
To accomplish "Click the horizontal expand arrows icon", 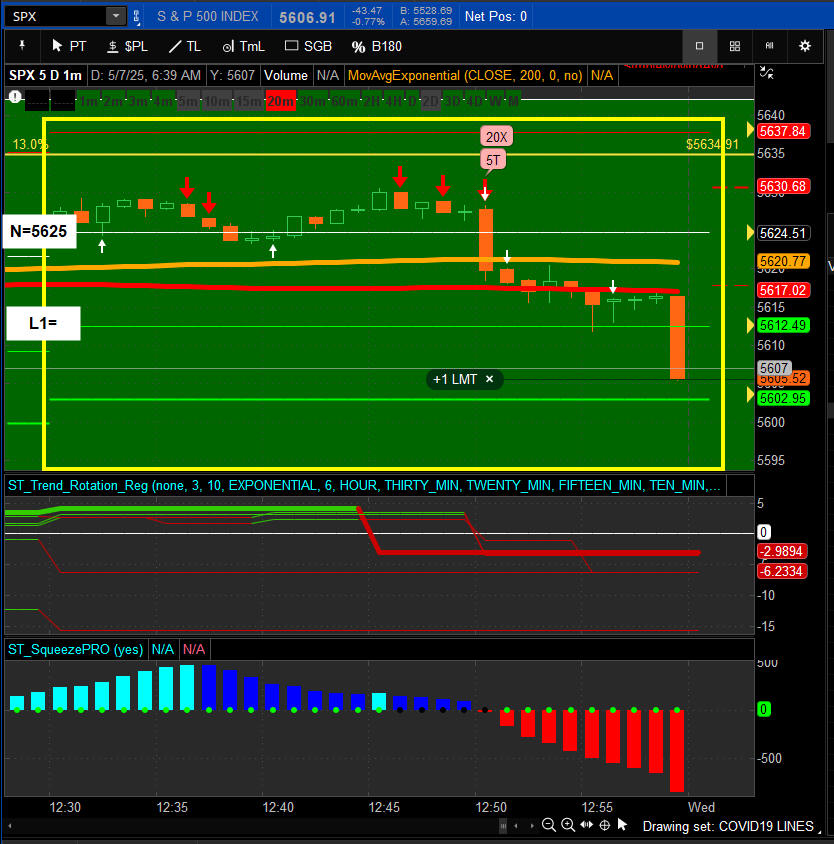I will [586, 825].
